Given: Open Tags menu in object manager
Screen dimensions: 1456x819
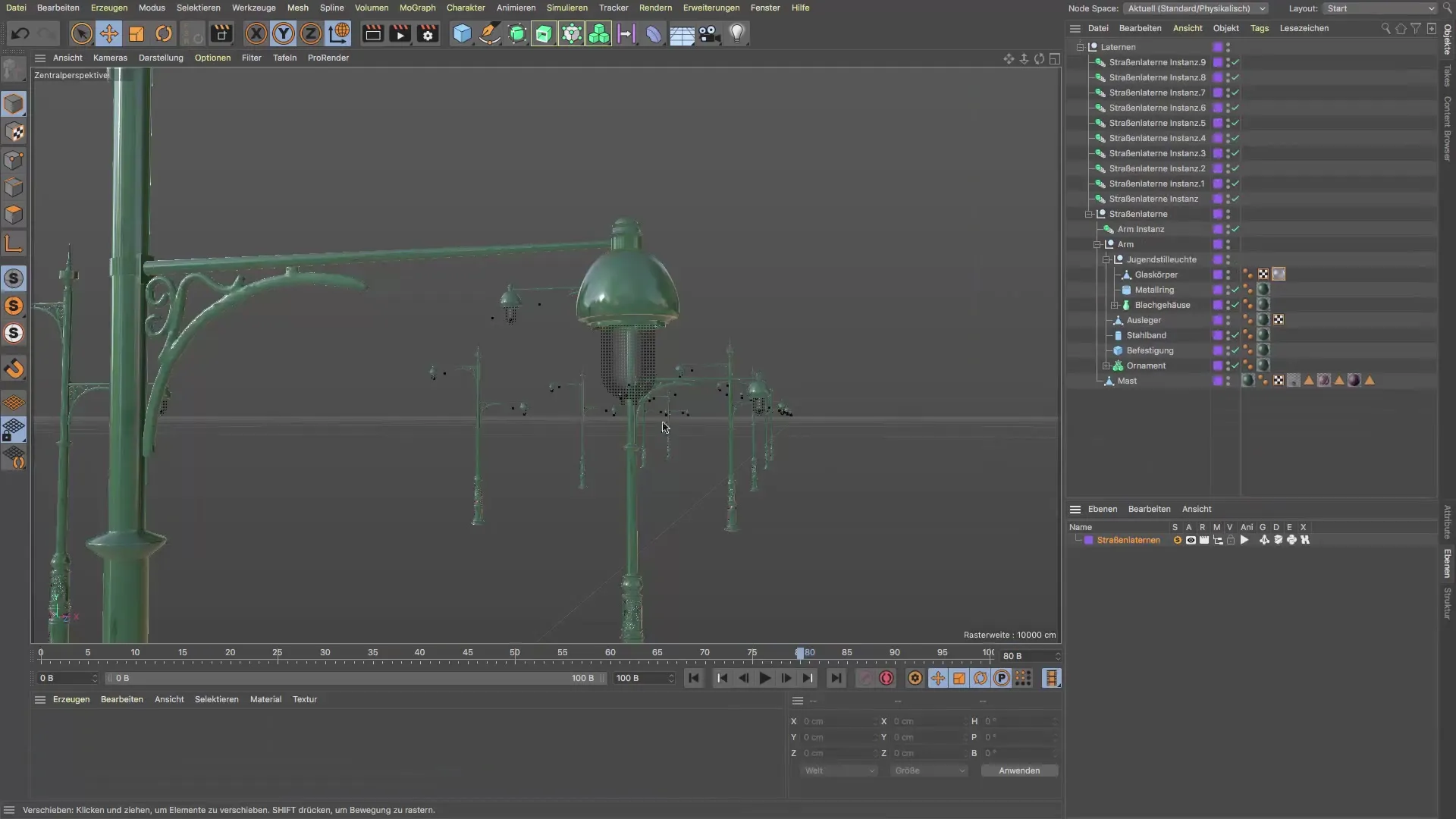Looking at the screenshot, I should pyautogui.click(x=1260, y=28).
